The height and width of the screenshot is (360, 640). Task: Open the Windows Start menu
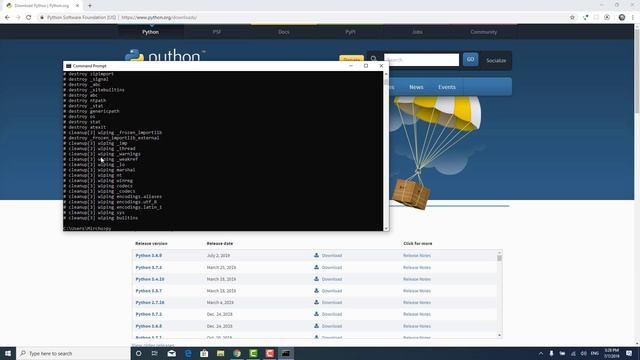tap(8, 353)
